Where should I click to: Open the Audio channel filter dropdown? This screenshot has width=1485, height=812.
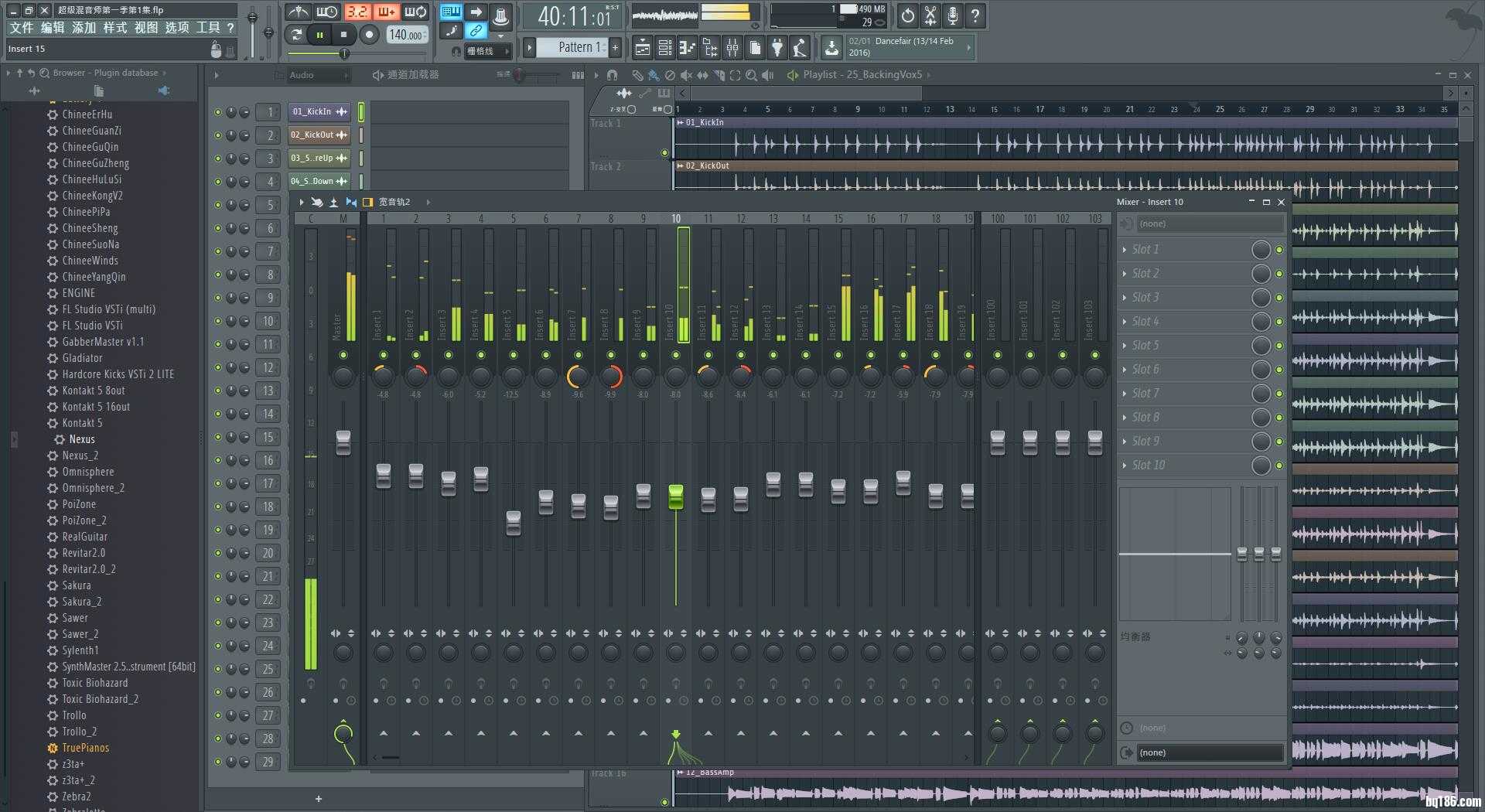[x=318, y=75]
